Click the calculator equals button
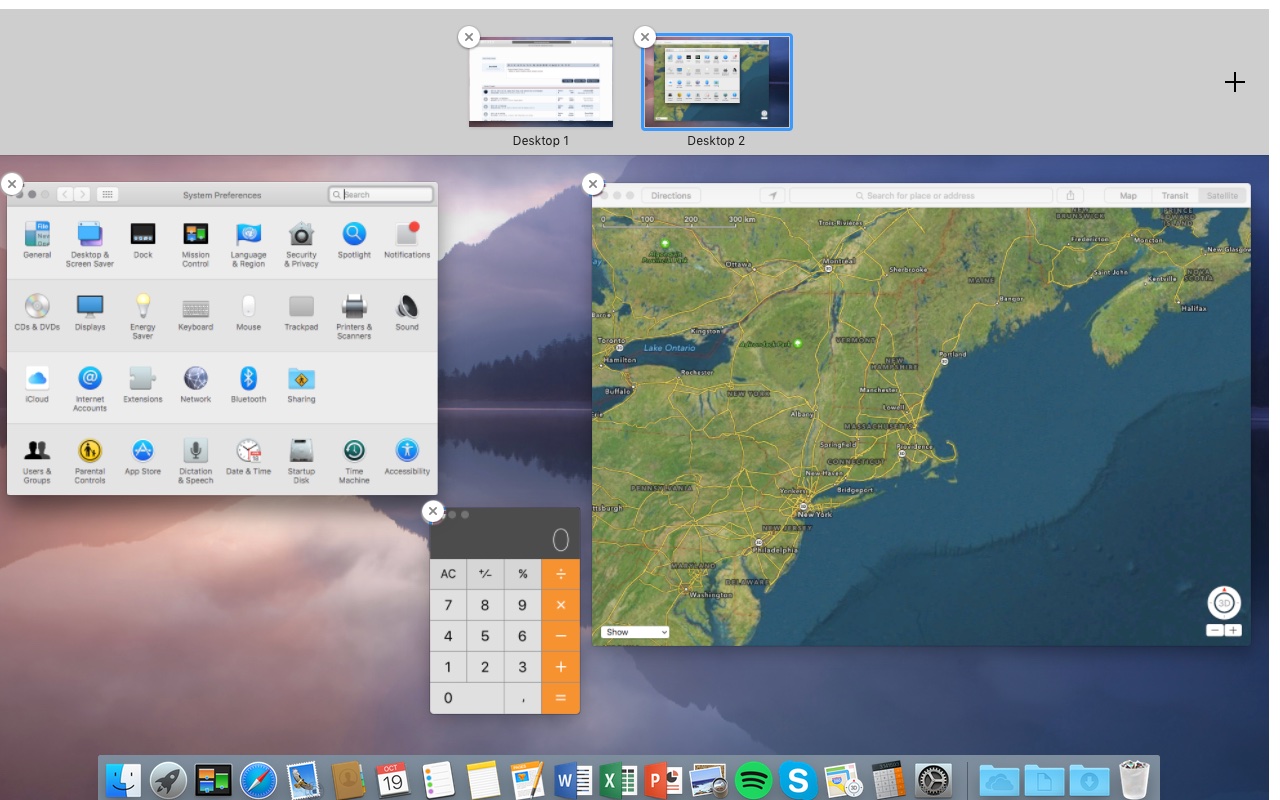Screen dimensions: 1280x800 coord(561,698)
